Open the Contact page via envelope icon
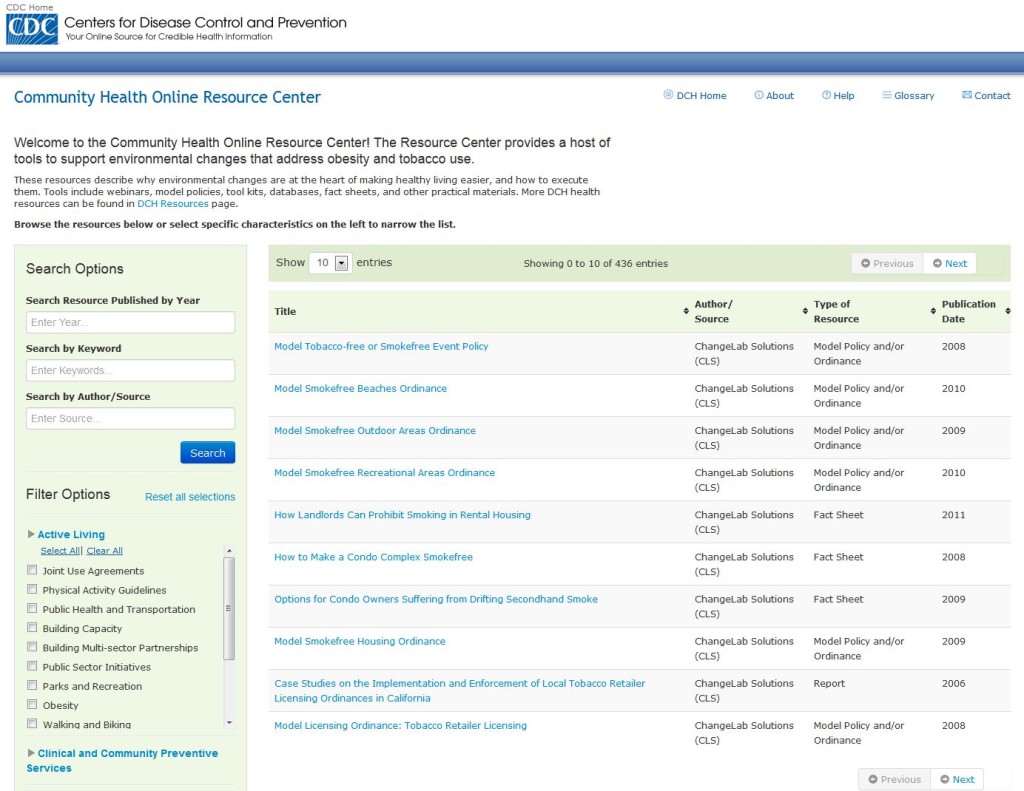Image resolution: width=1024 pixels, height=791 pixels. click(x=966, y=95)
